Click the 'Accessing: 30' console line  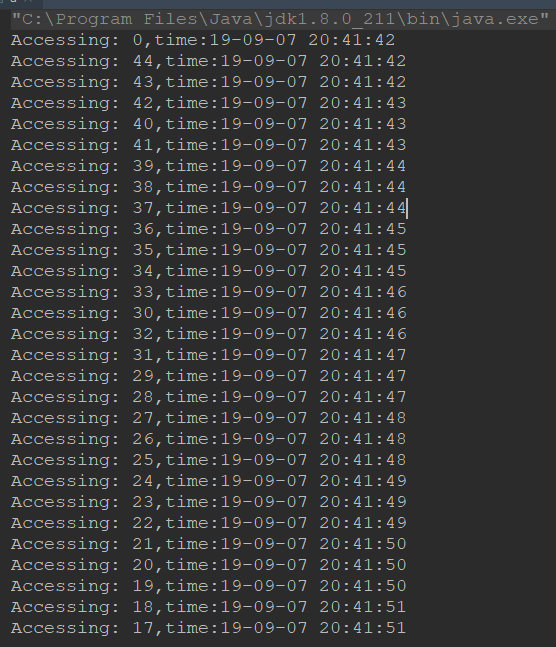pos(208,313)
